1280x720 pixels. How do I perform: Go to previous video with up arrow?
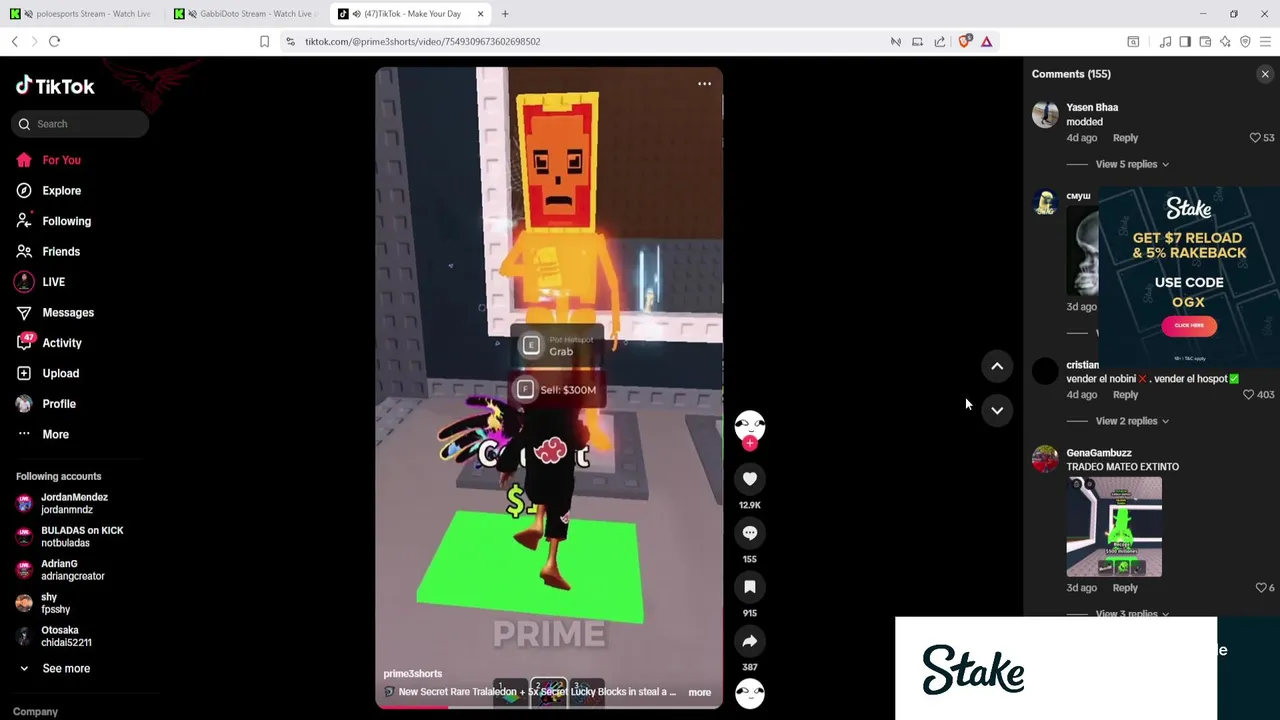[x=997, y=366]
